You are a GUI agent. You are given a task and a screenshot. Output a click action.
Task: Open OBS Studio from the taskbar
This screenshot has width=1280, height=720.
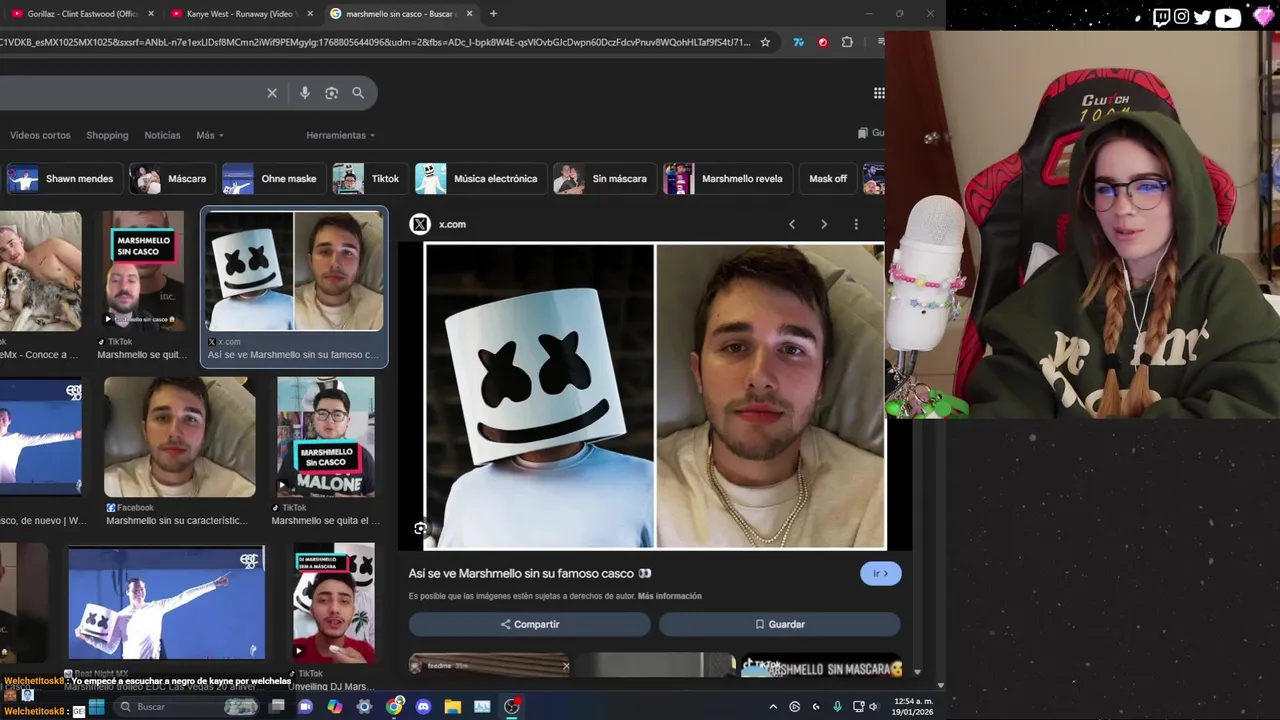512,707
